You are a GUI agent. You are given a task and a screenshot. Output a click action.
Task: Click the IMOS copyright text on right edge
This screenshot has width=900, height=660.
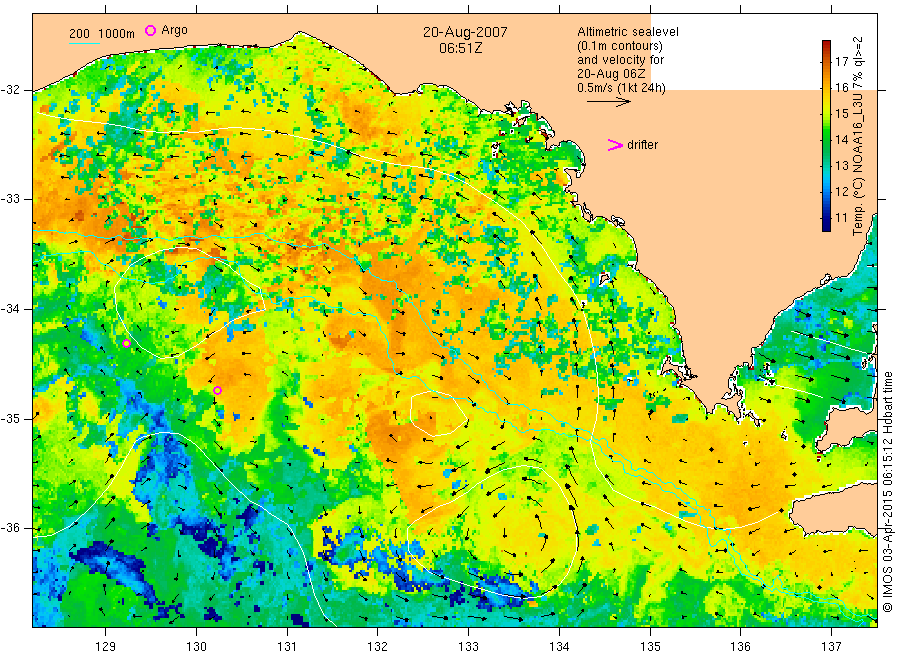pyautogui.click(x=887, y=491)
